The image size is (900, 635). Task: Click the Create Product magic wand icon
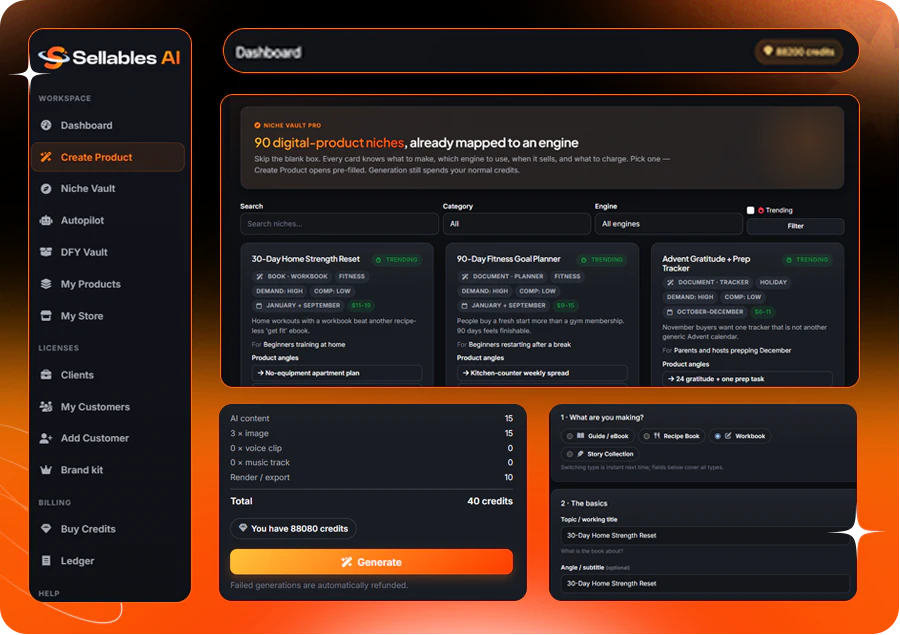(46, 157)
